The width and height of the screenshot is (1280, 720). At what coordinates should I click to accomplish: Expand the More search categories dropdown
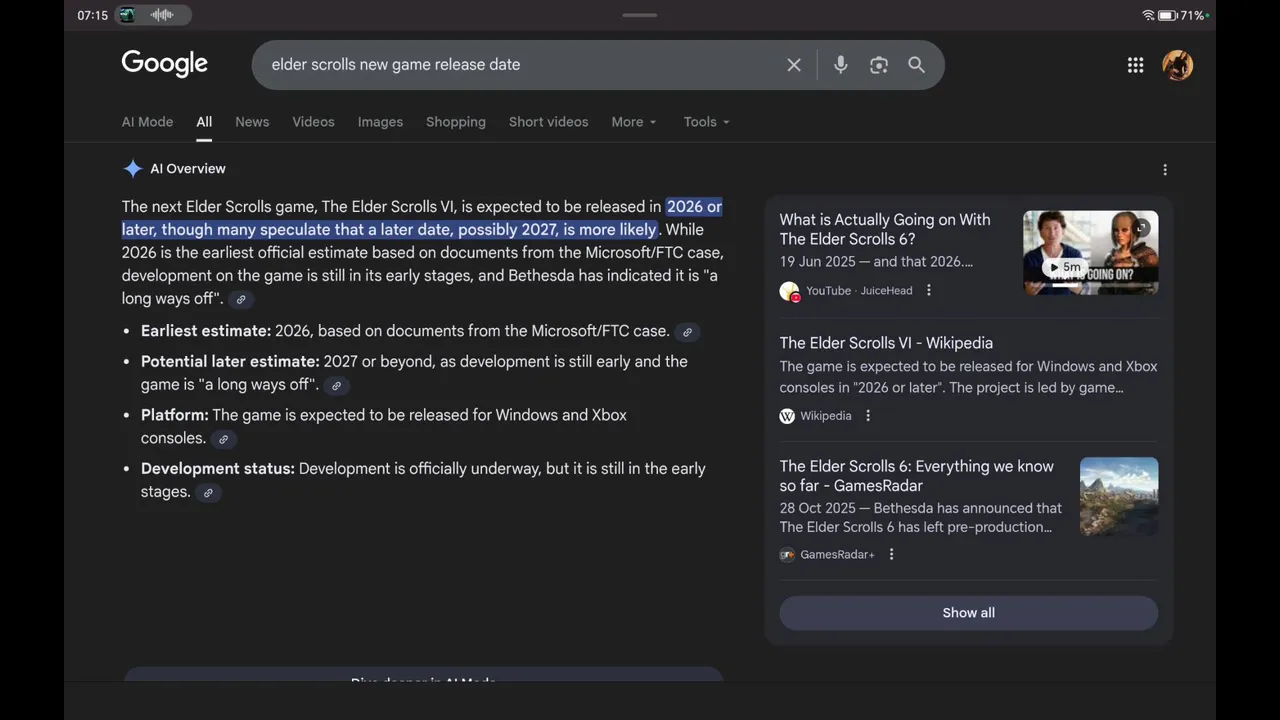pyautogui.click(x=634, y=122)
